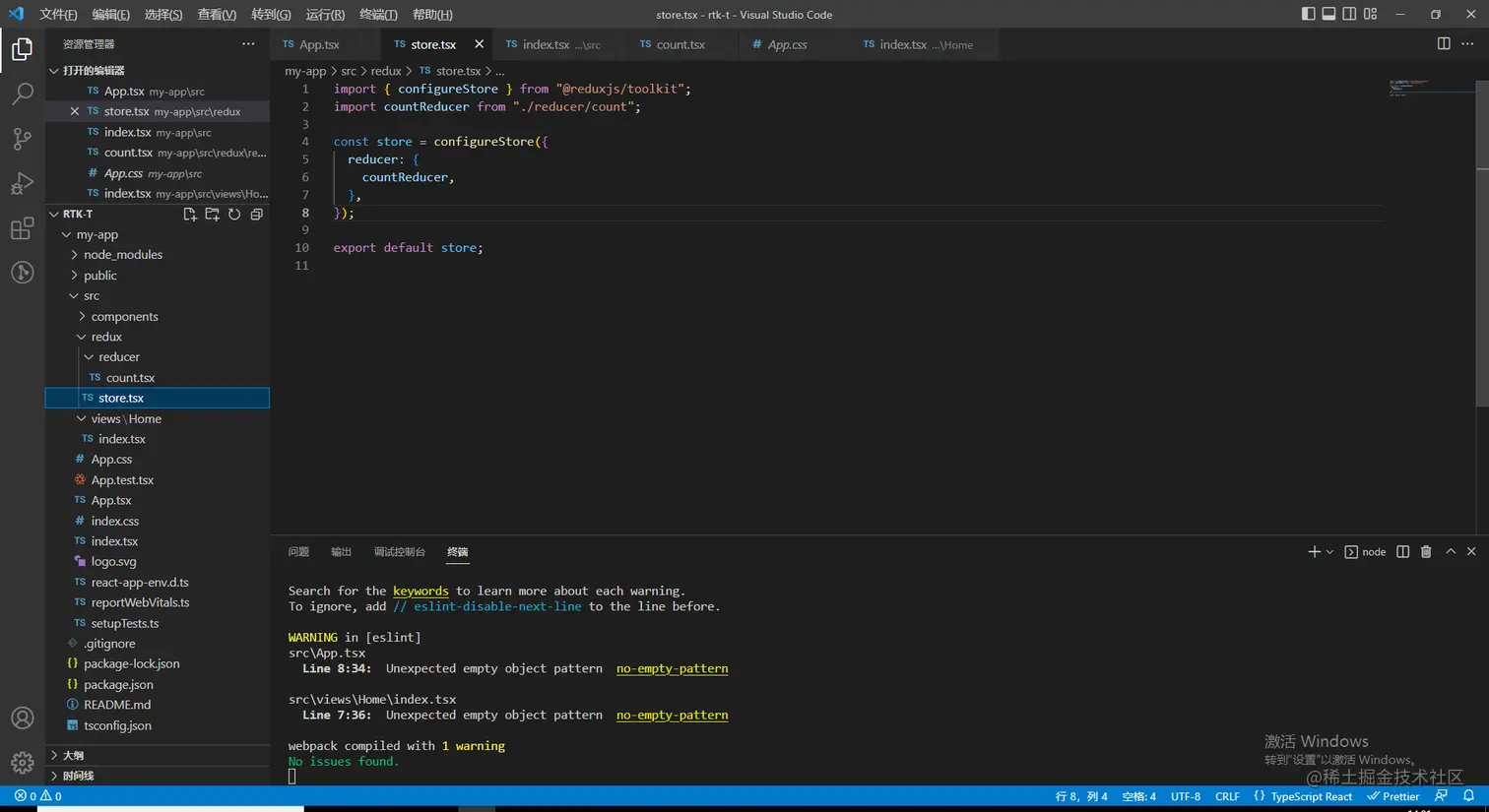The height and width of the screenshot is (812, 1489).
Task: Close the terminal panel
Action: (x=1471, y=552)
